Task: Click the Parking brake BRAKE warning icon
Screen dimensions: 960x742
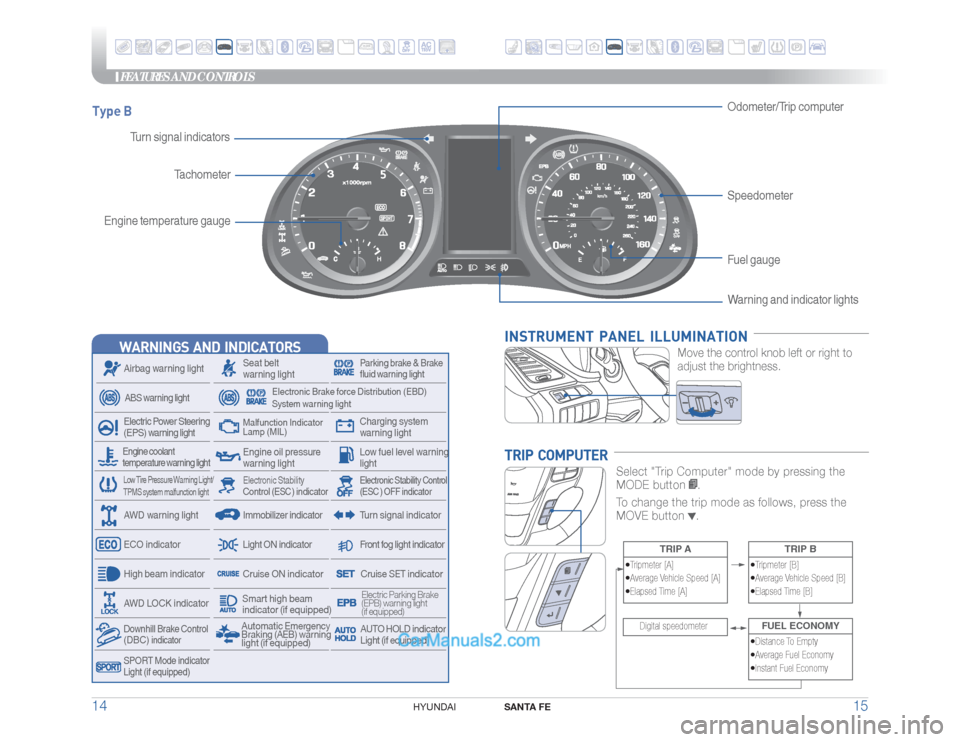Action: pyautogui.click(x=343, y=368)
